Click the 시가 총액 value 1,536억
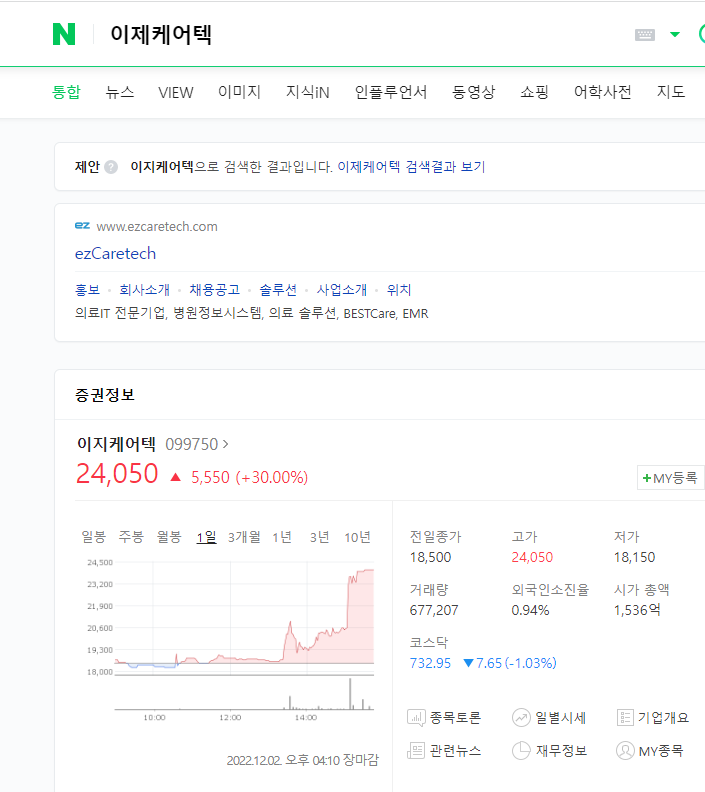 (637, 610)
